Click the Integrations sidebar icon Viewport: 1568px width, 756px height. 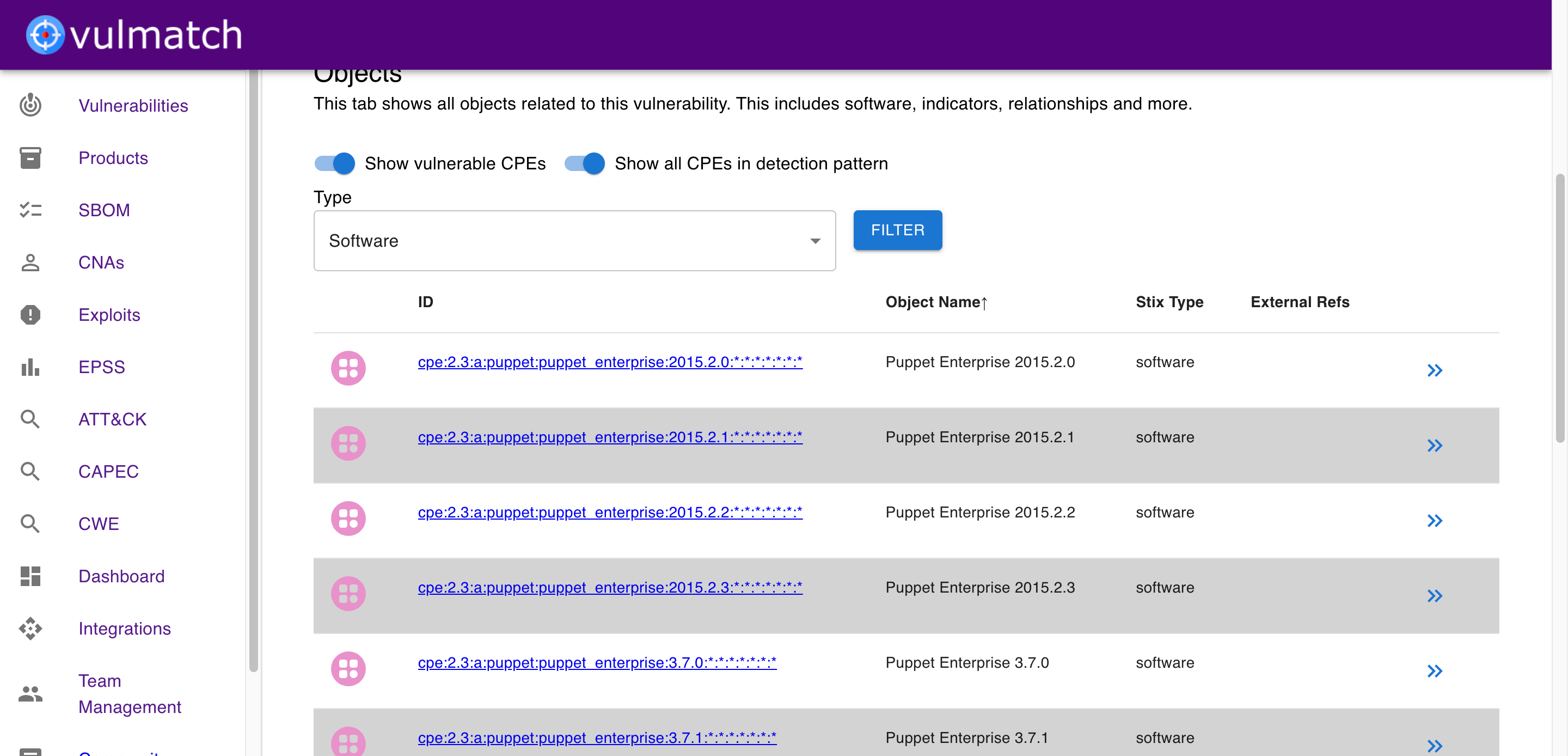coord(30,629)
